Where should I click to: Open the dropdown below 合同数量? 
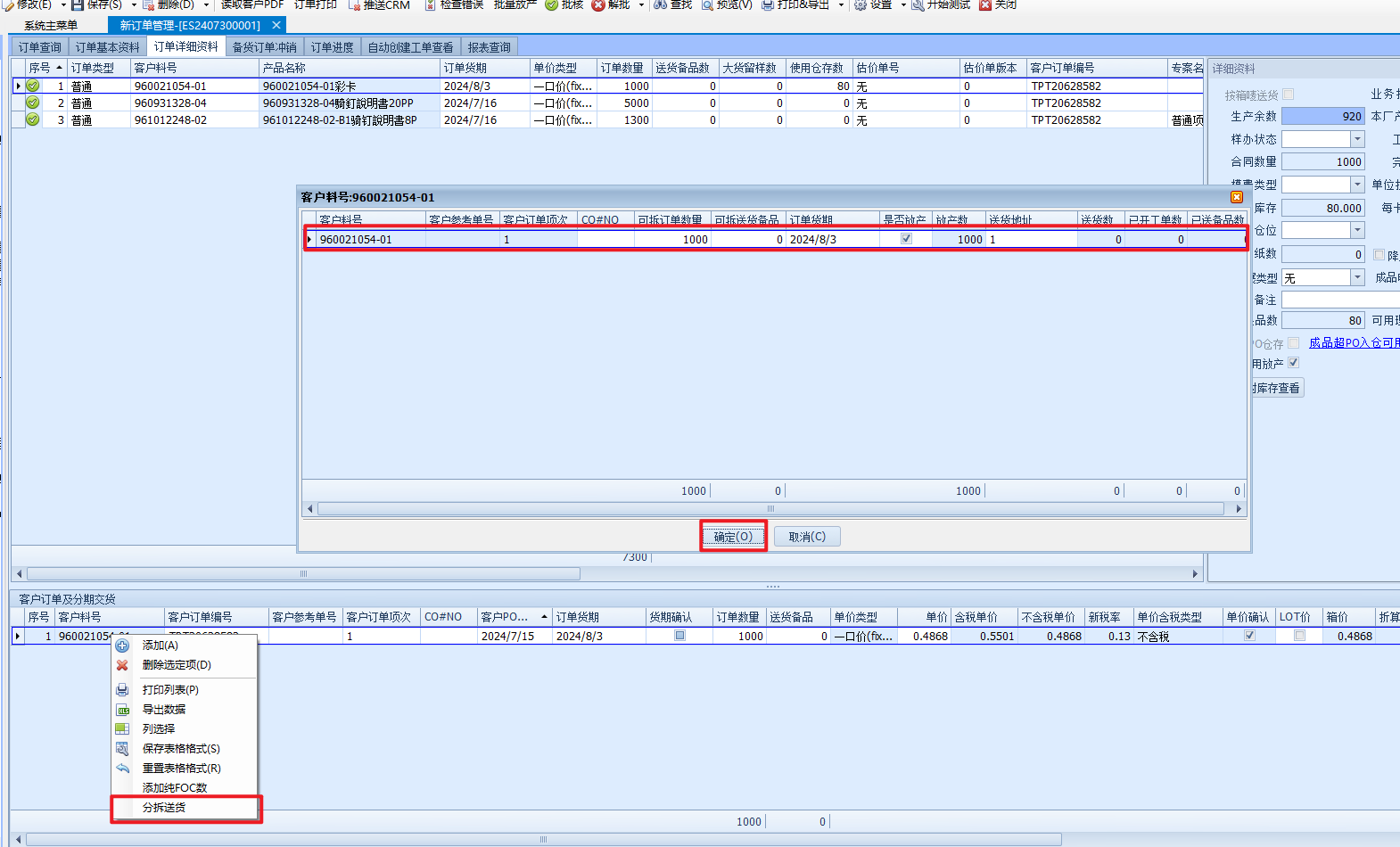click(x=1357, y=185)
